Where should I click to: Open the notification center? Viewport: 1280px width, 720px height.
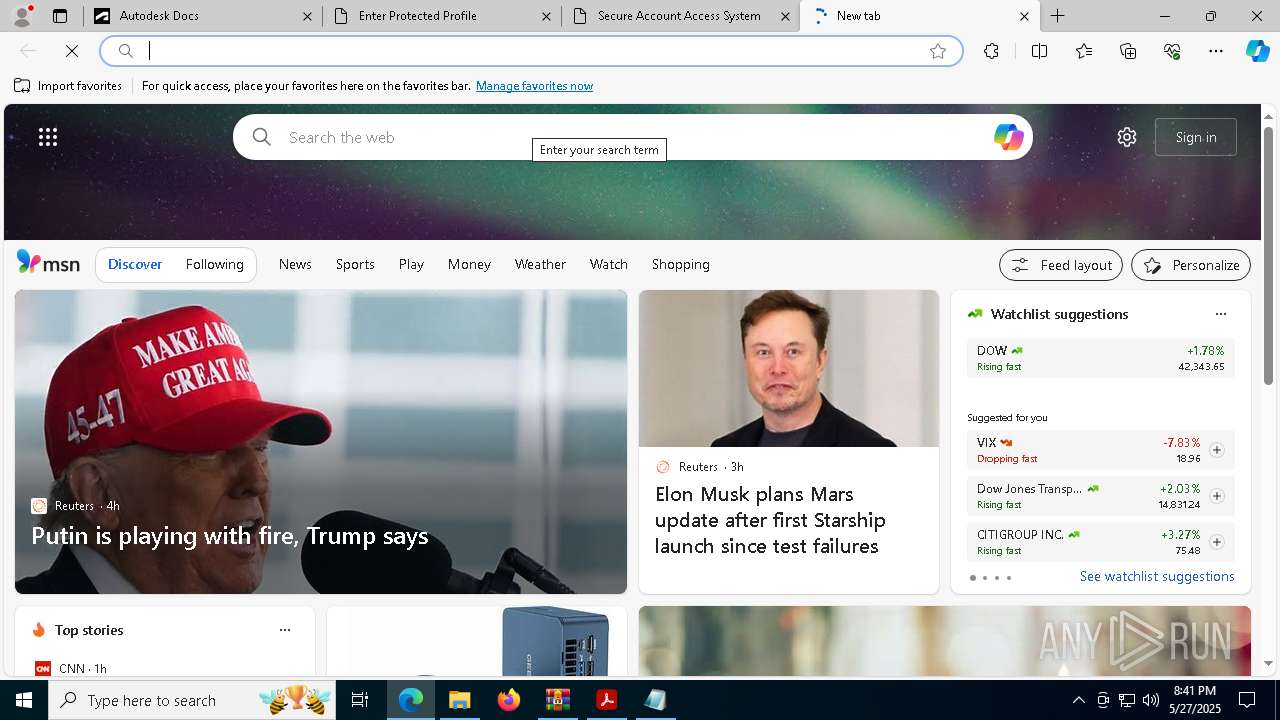click(1247, 700)
